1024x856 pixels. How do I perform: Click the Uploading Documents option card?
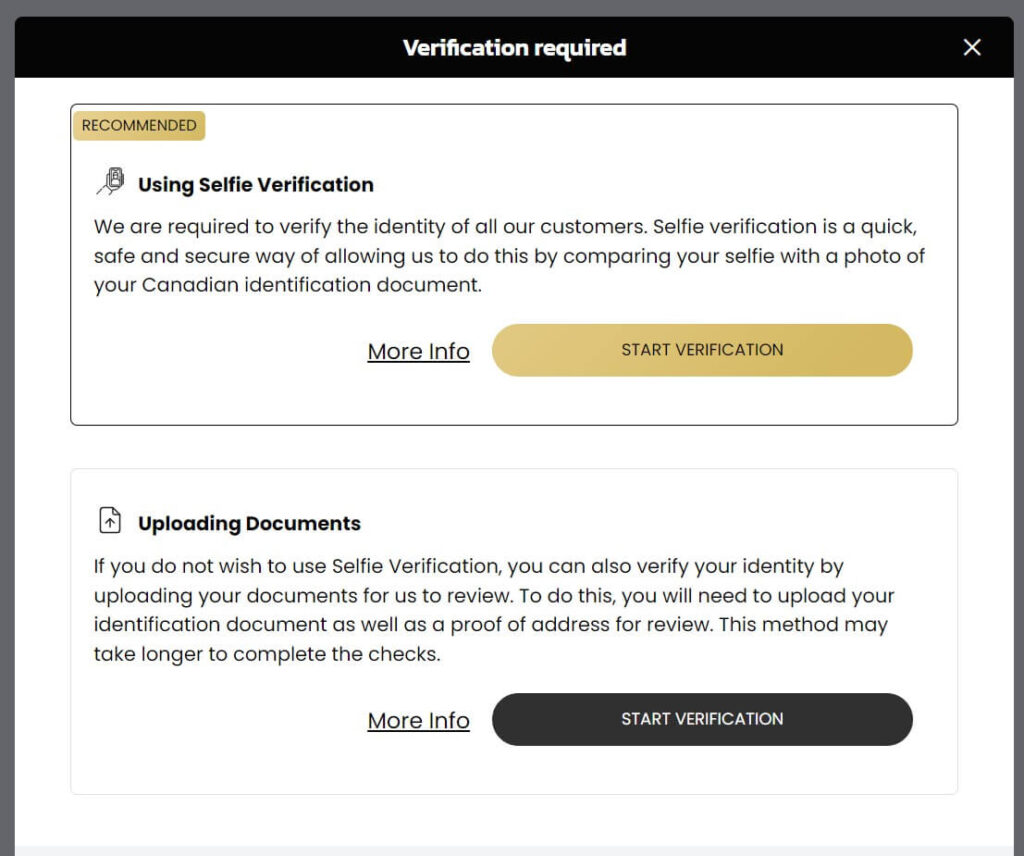tap(514, 631)
